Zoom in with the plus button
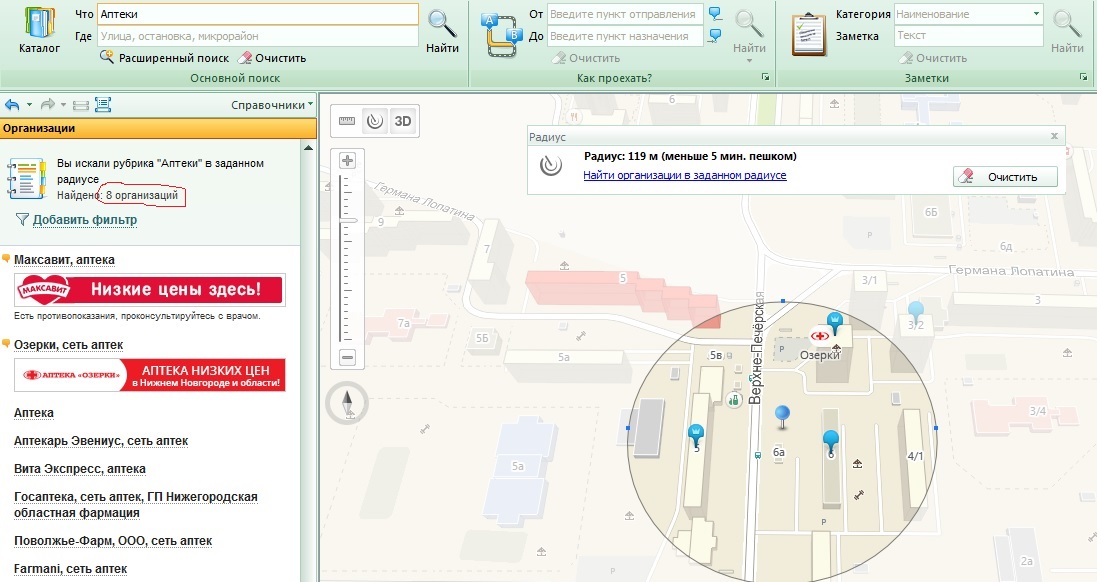Image resolution: width=1097 pixels, height=582 pixels. pyautogui.click(x=347, y=161)
